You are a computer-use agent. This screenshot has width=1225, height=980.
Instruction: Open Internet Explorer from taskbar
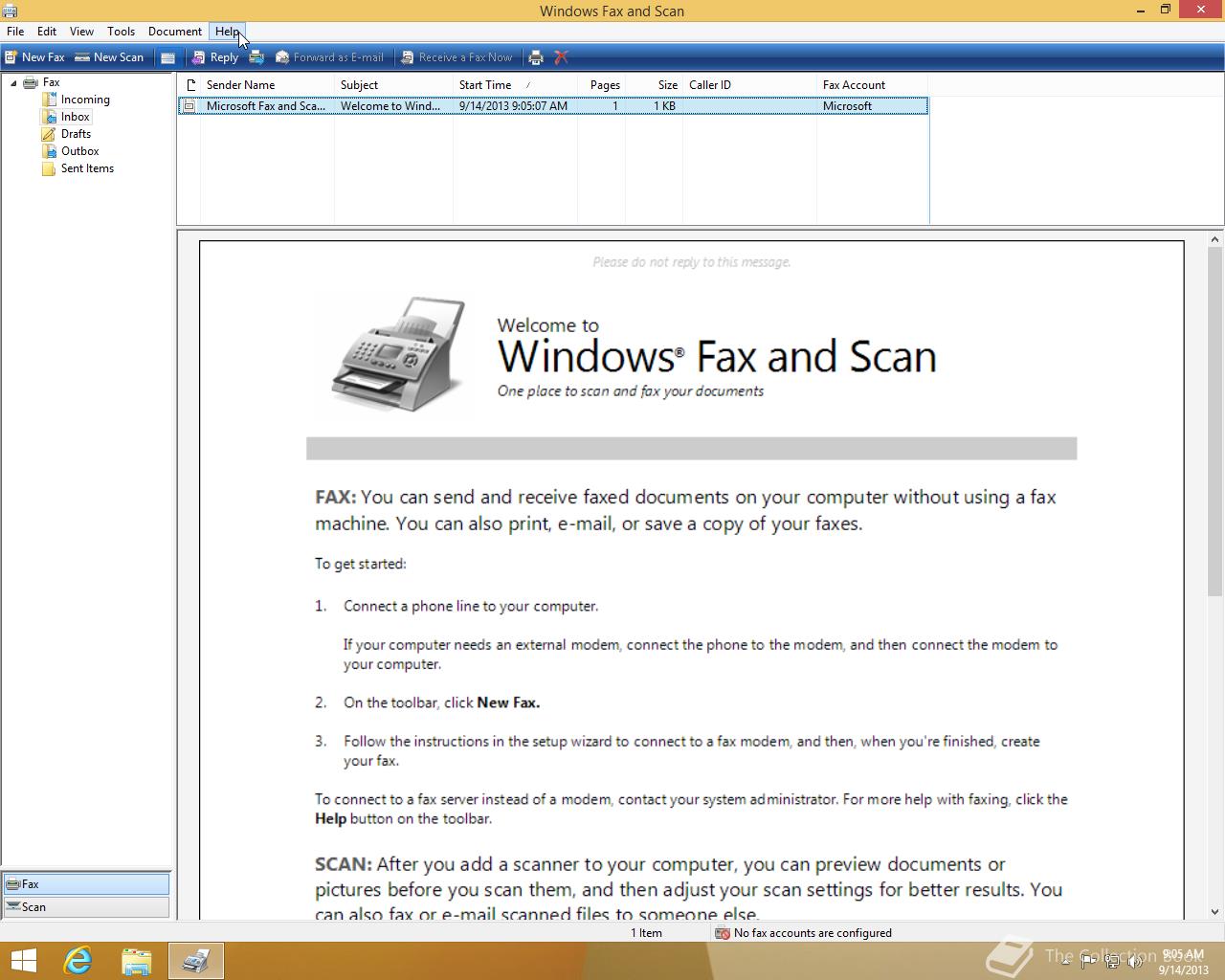[78, 961]
